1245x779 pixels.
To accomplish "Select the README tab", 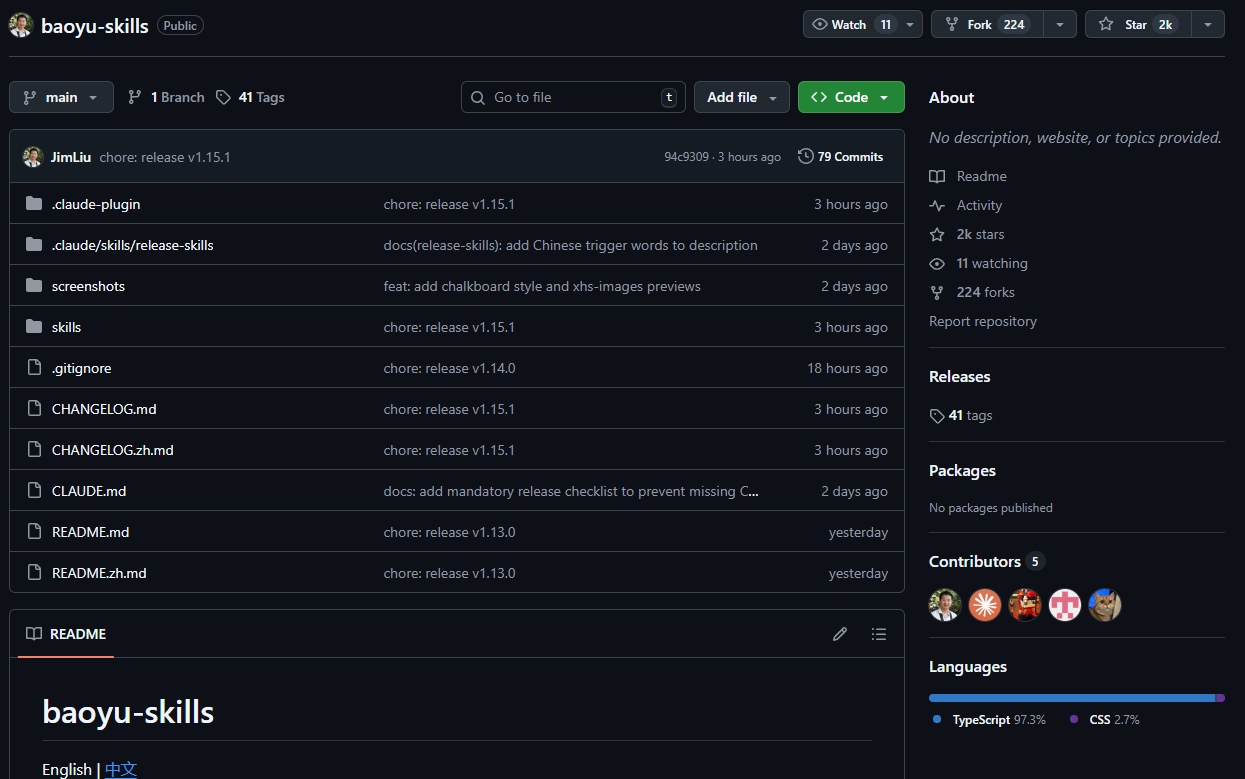I will coord(66,634).
